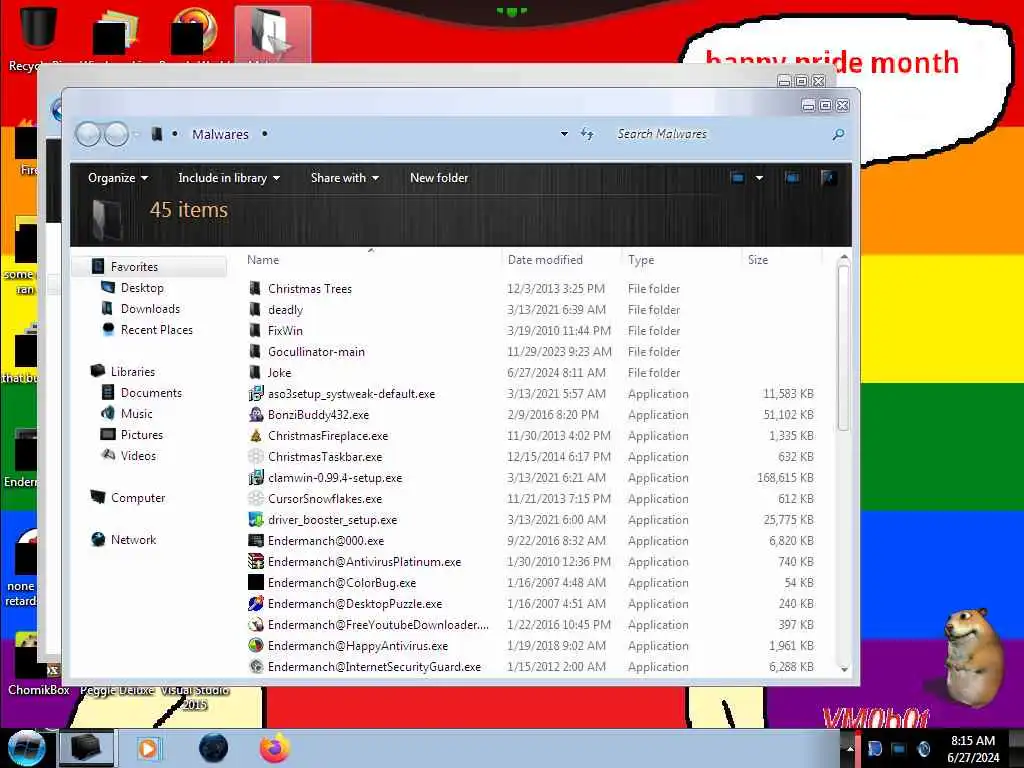Click the Back navigation button
This screenshot has height=768, width=1024.
point(88,135)
